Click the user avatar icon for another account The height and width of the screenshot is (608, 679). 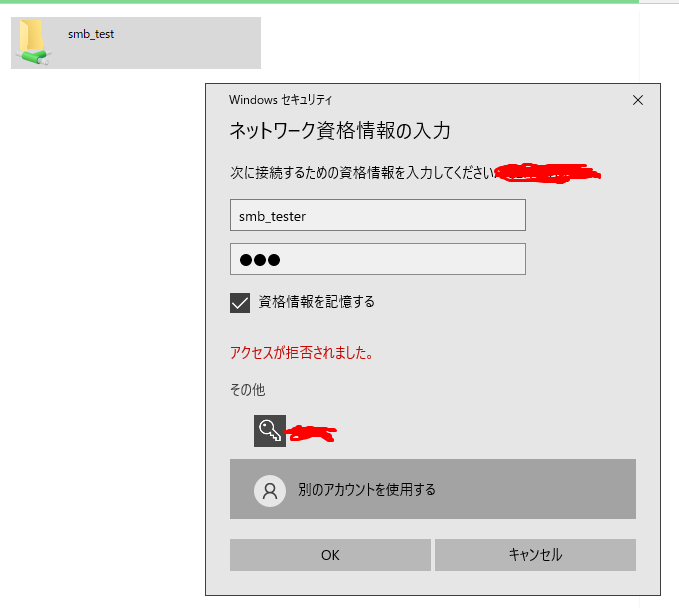click(x=270, y=491)
